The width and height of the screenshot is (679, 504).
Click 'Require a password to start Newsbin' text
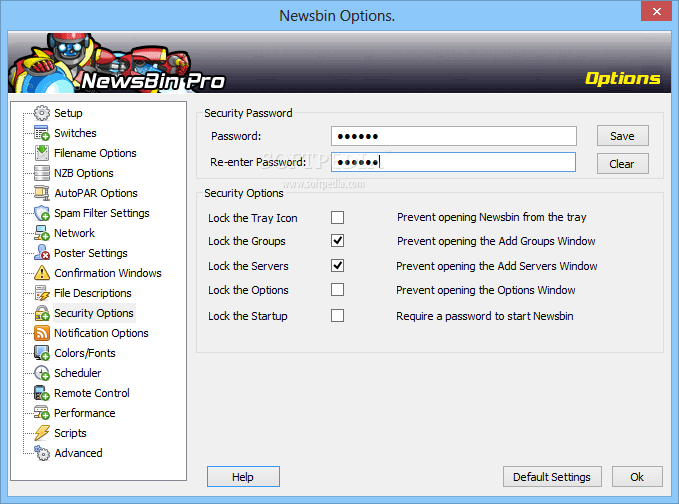click(x=485, y=316)
